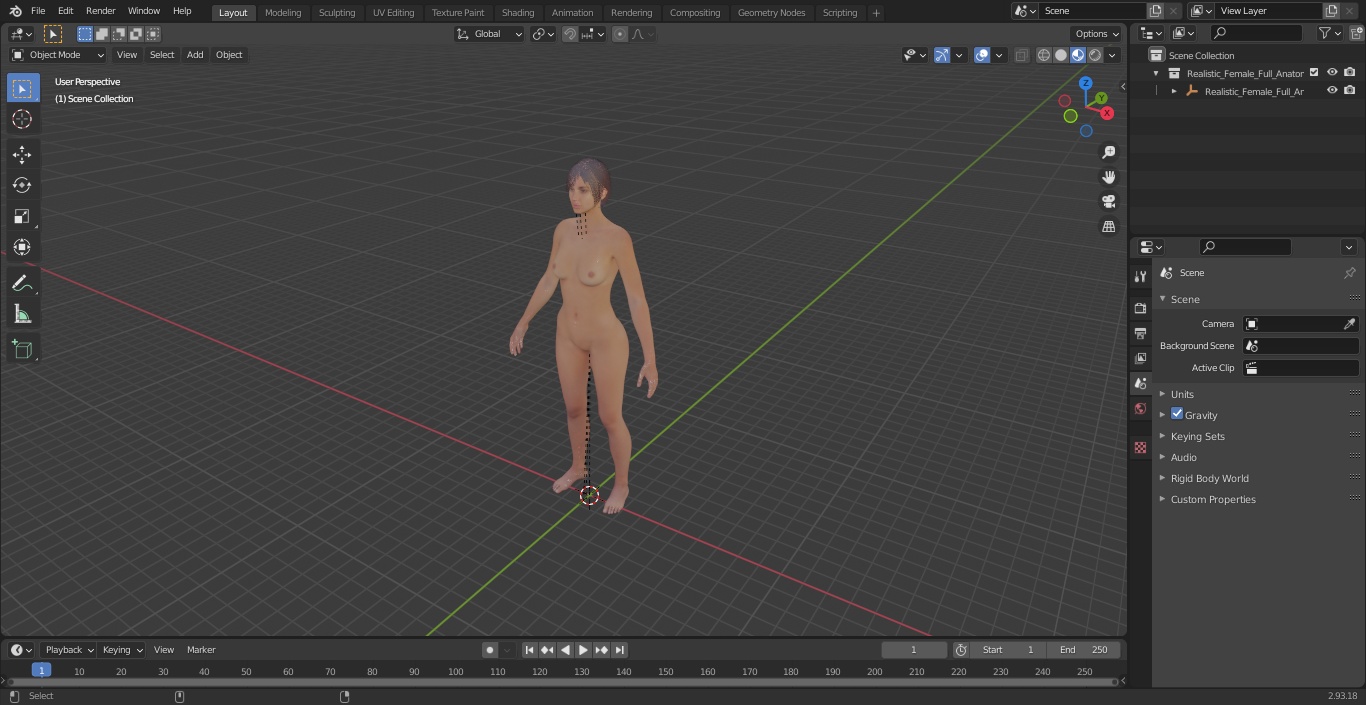This screenshot has height=705, width=1366.
Task: Open the viewport Add menu
Action: point(195,55)
